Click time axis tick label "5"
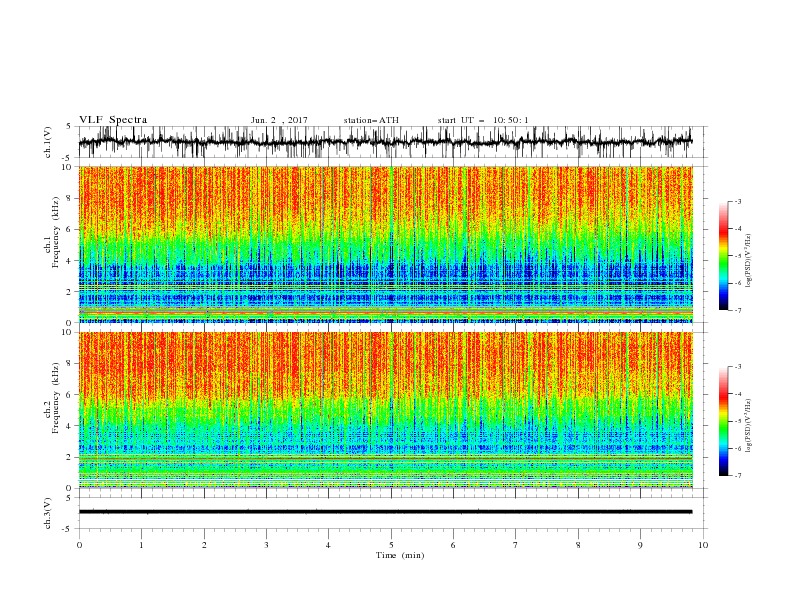Viewport: 792px width, 612px height. pos(391,545)
